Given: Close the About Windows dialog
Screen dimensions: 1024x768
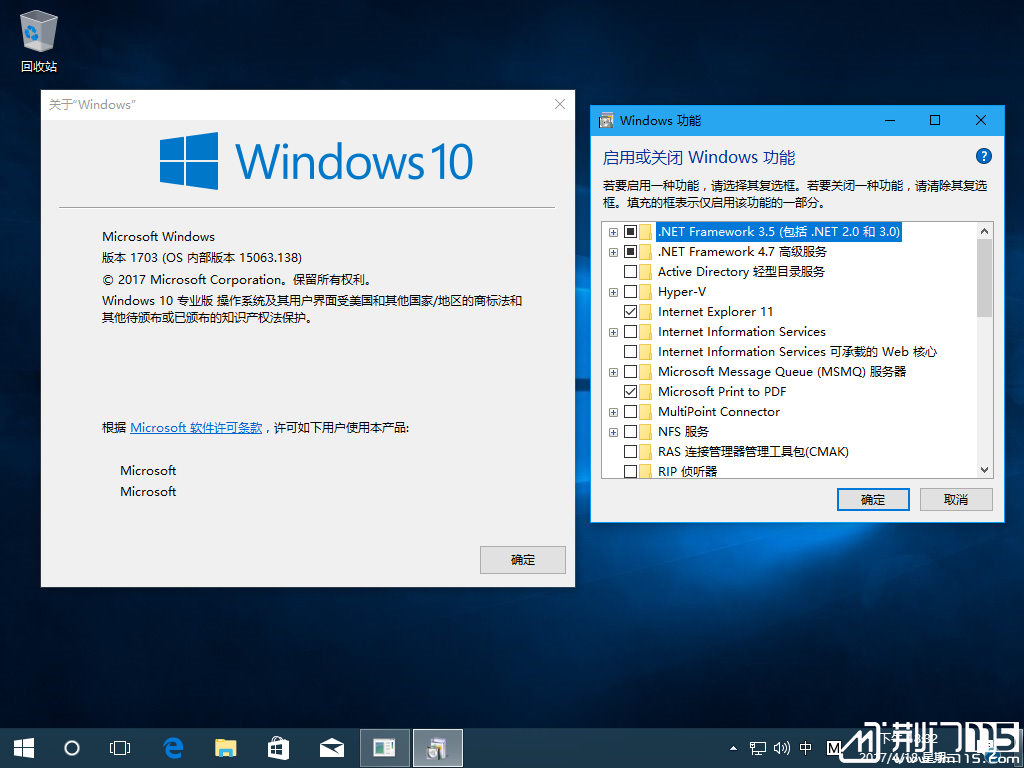Looking at the screenshot, I should point(560,104).
